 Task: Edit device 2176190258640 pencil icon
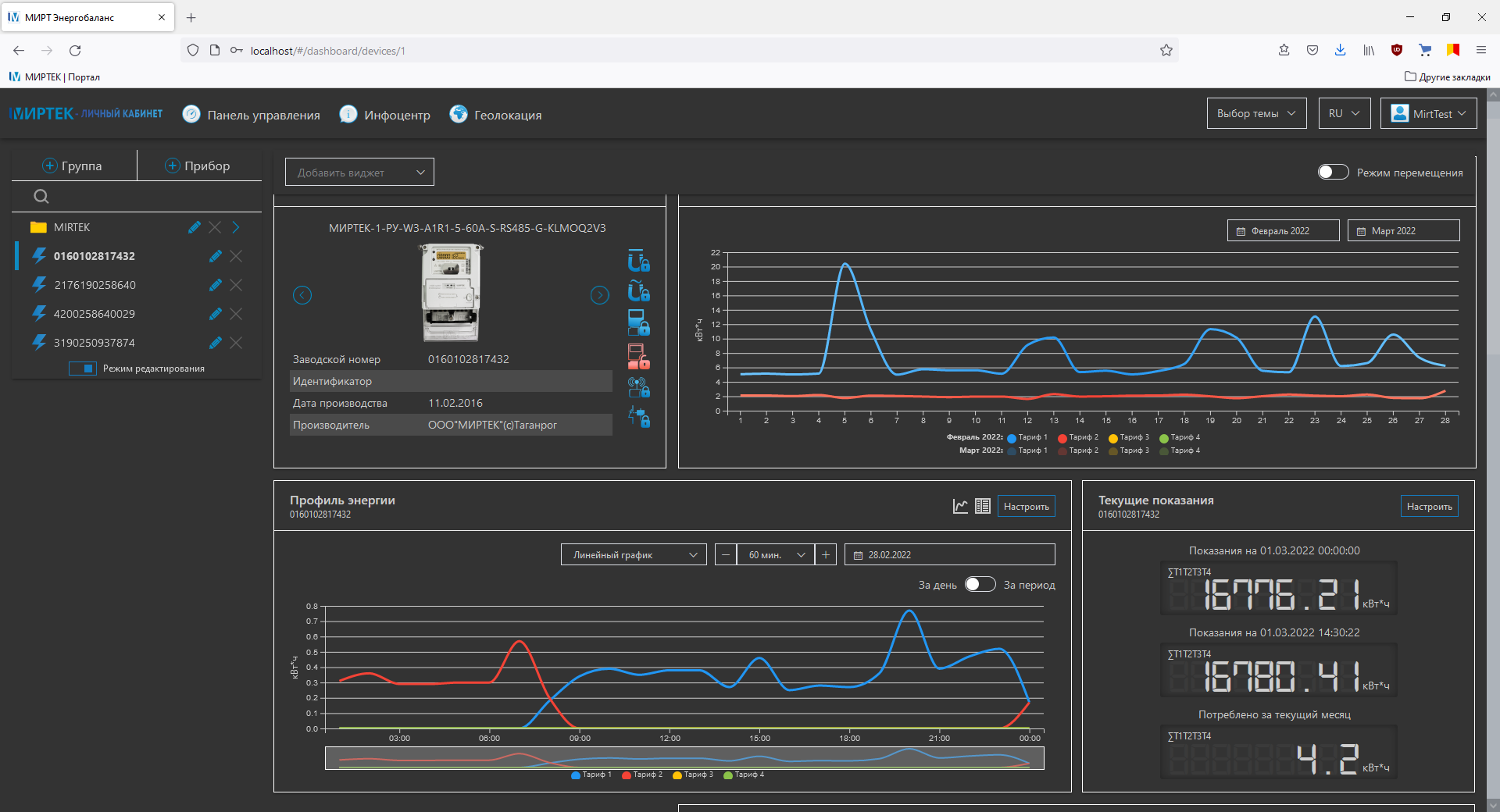(x=216, y=285)
